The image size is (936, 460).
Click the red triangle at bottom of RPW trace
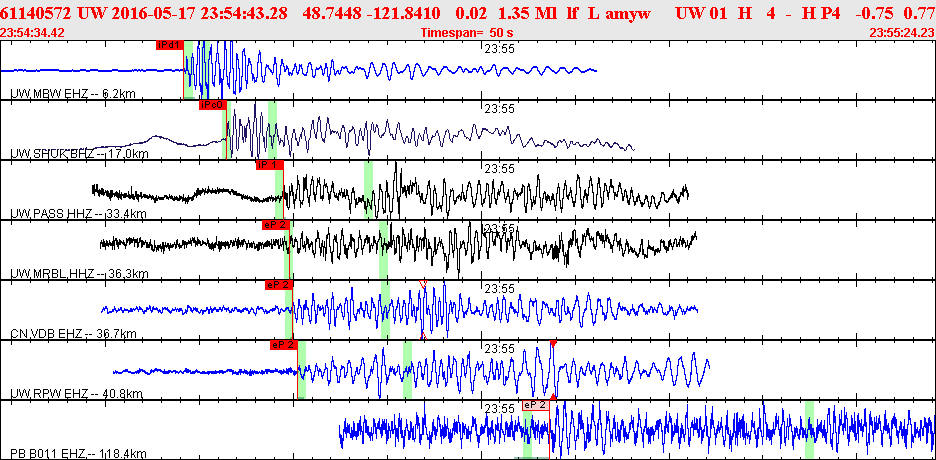[x=553, y=396]
